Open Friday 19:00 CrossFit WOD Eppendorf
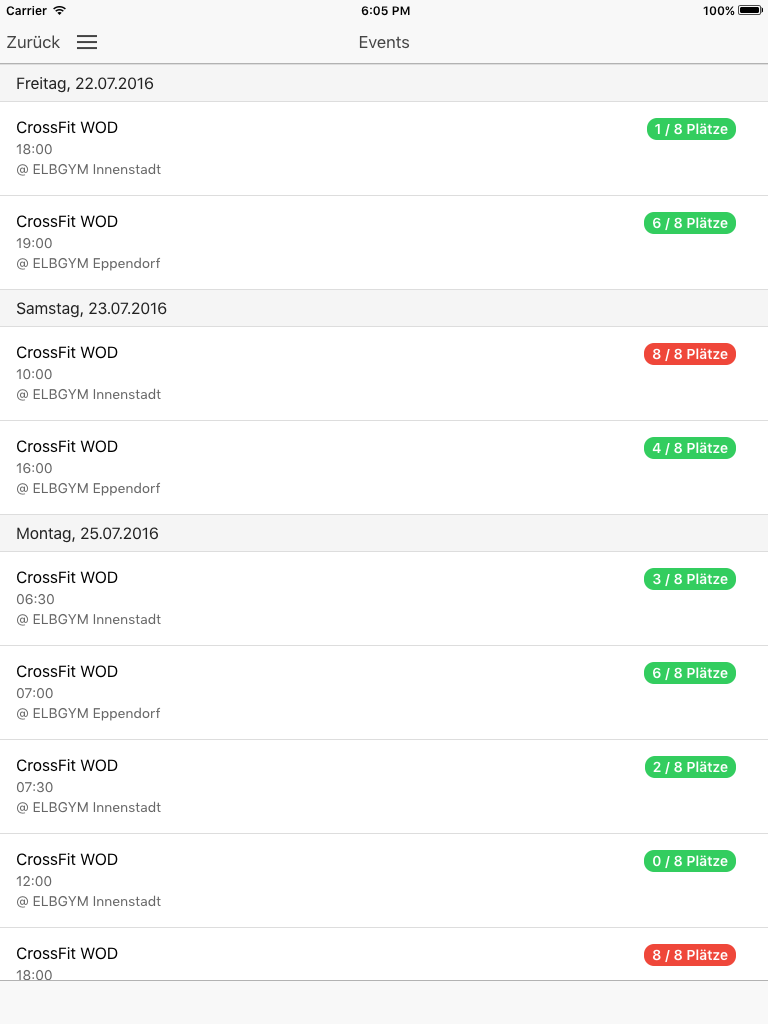Screen dimensions: 768x1024 [384, 242]
